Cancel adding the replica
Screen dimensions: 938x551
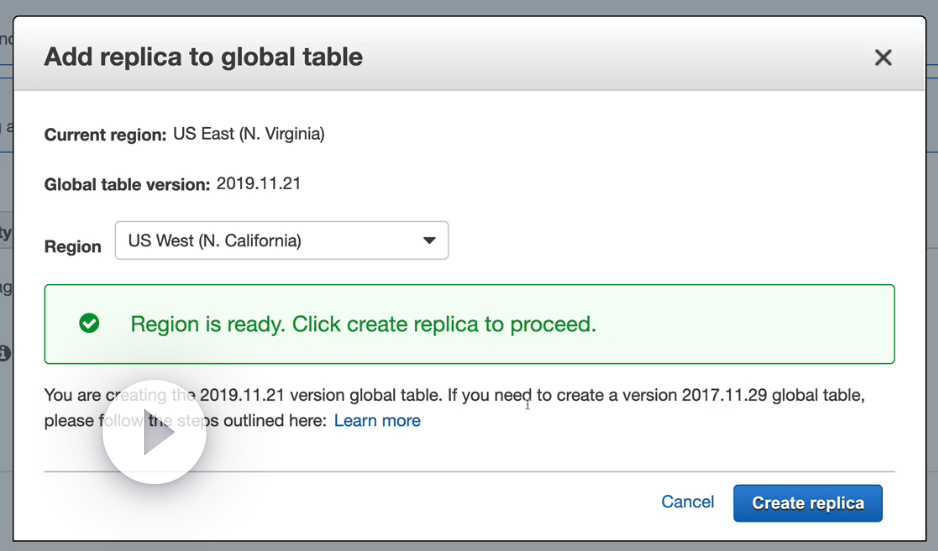tap(687, 502)
